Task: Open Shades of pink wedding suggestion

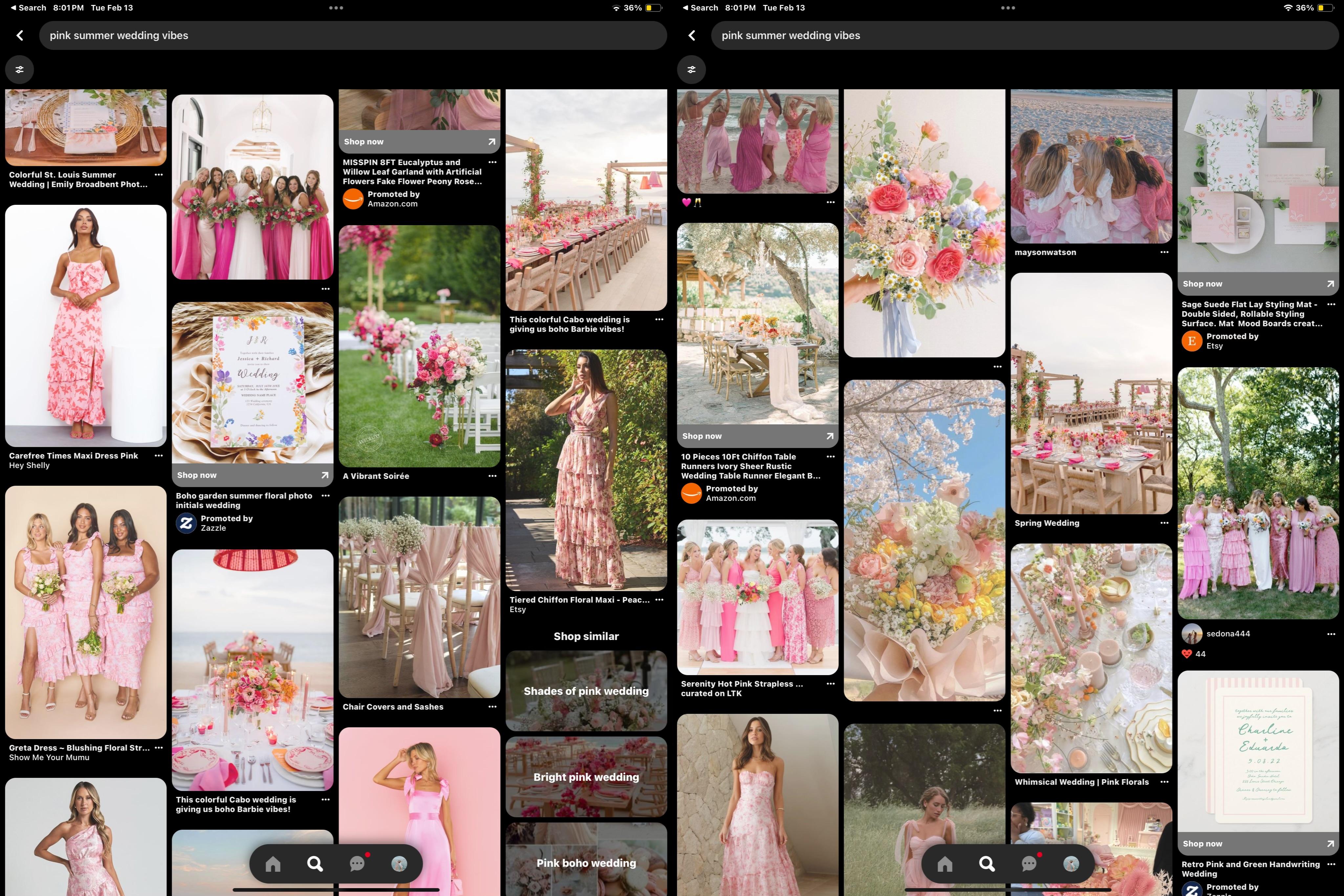Action: click(x=586, y=691)
